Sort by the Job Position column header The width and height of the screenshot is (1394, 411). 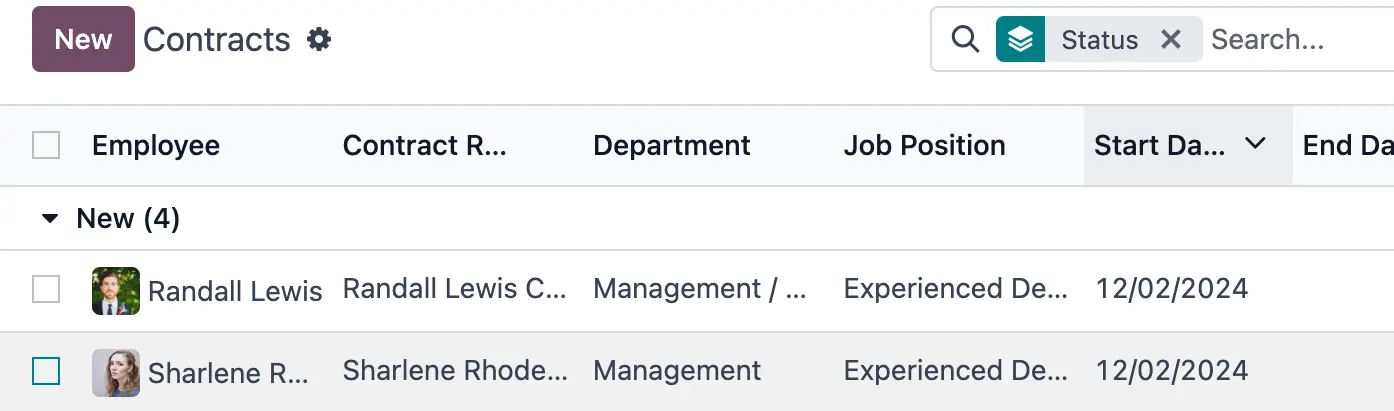point(924,146)
